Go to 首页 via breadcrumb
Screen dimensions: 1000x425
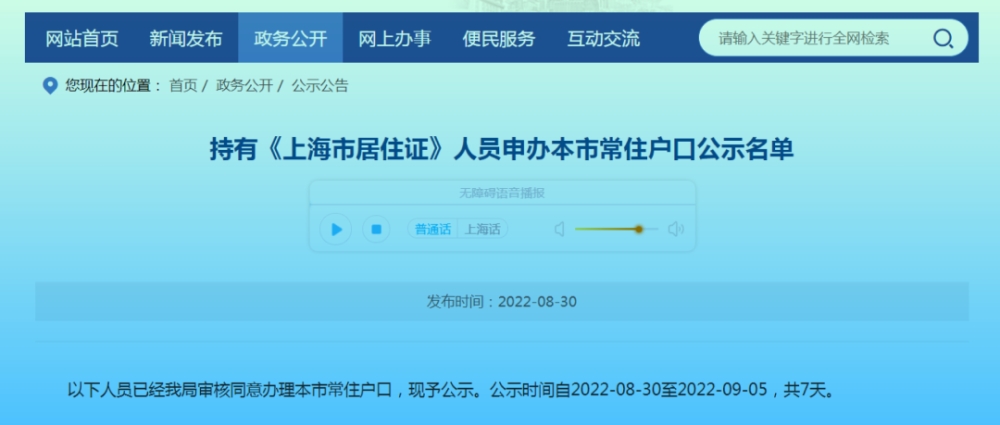coord(183,86)
